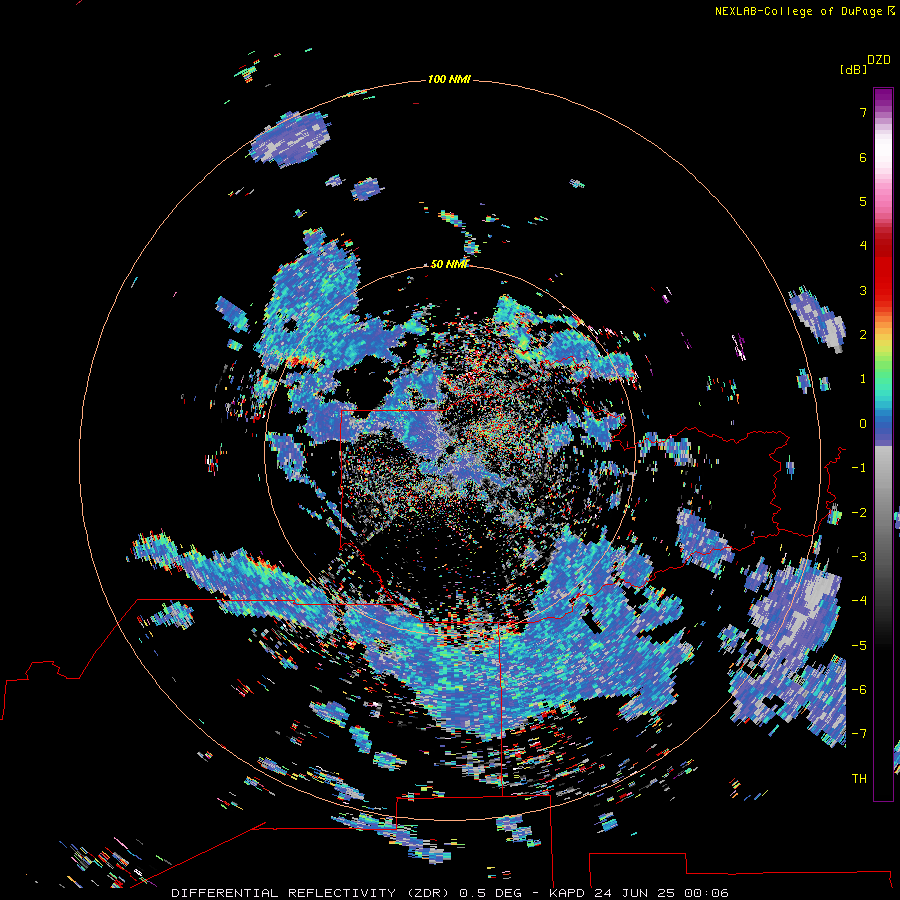Click the 100 NMI range ring label

[449, 79]
